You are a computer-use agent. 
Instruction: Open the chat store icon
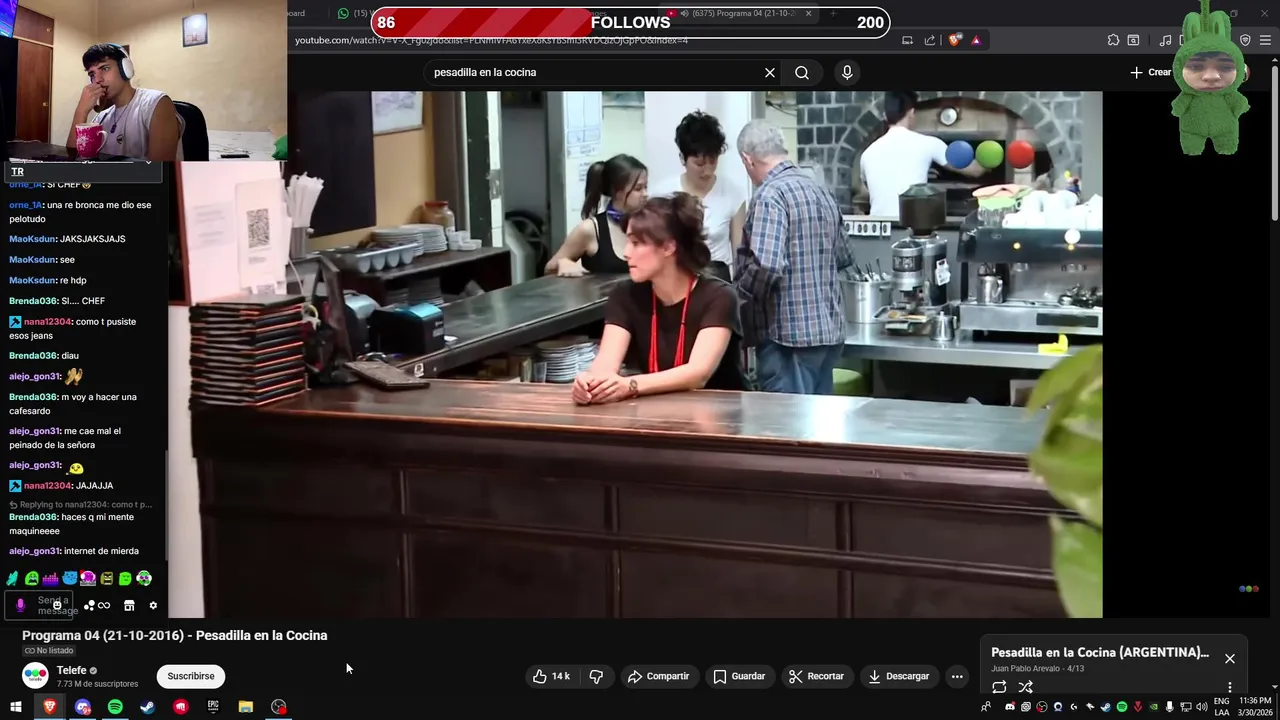tap(129, 605)
